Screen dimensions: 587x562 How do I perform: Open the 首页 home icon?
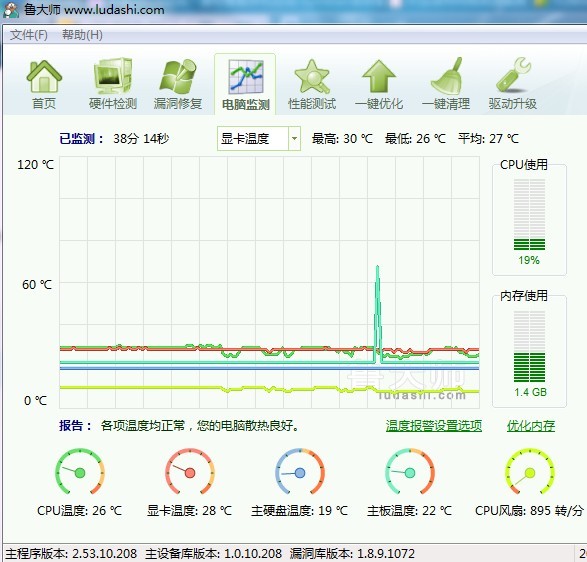[44, 76]
